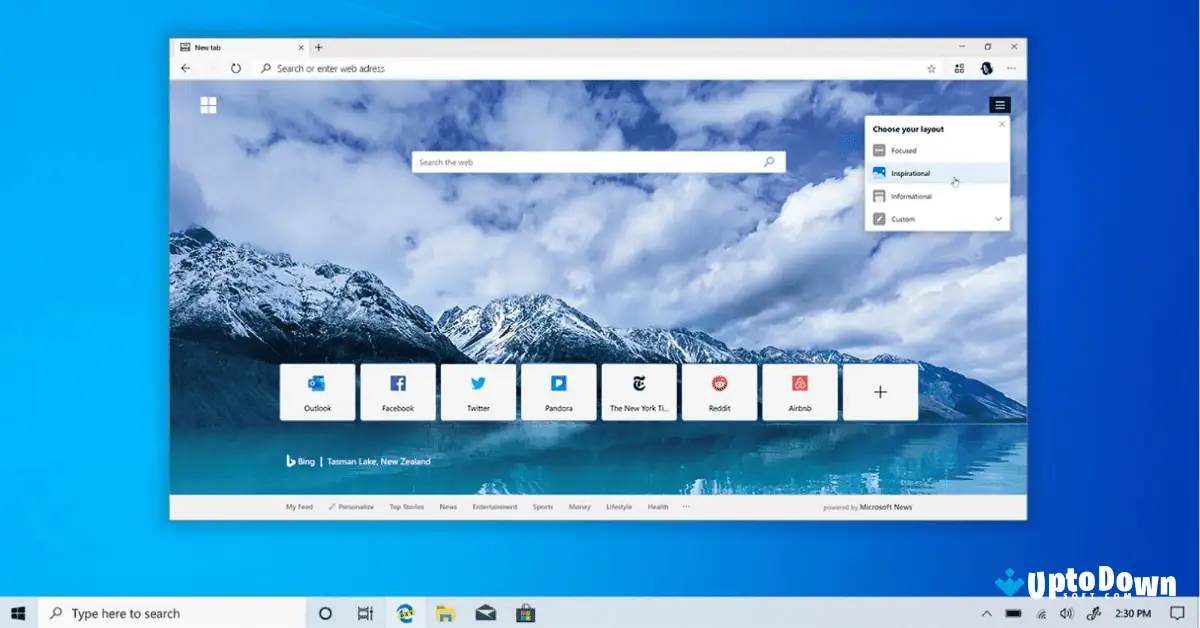The image size is (1200, 628).
Task: Open the Airbnb shortcut tile
Action: (x=800, y=392)
